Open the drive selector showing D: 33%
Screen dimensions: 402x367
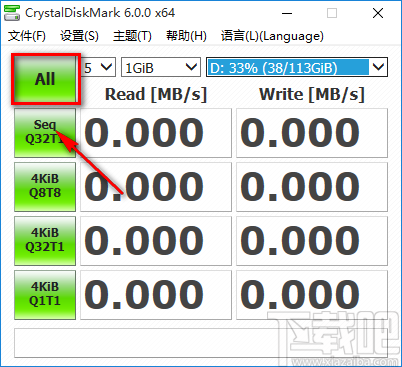click(297, 67)
